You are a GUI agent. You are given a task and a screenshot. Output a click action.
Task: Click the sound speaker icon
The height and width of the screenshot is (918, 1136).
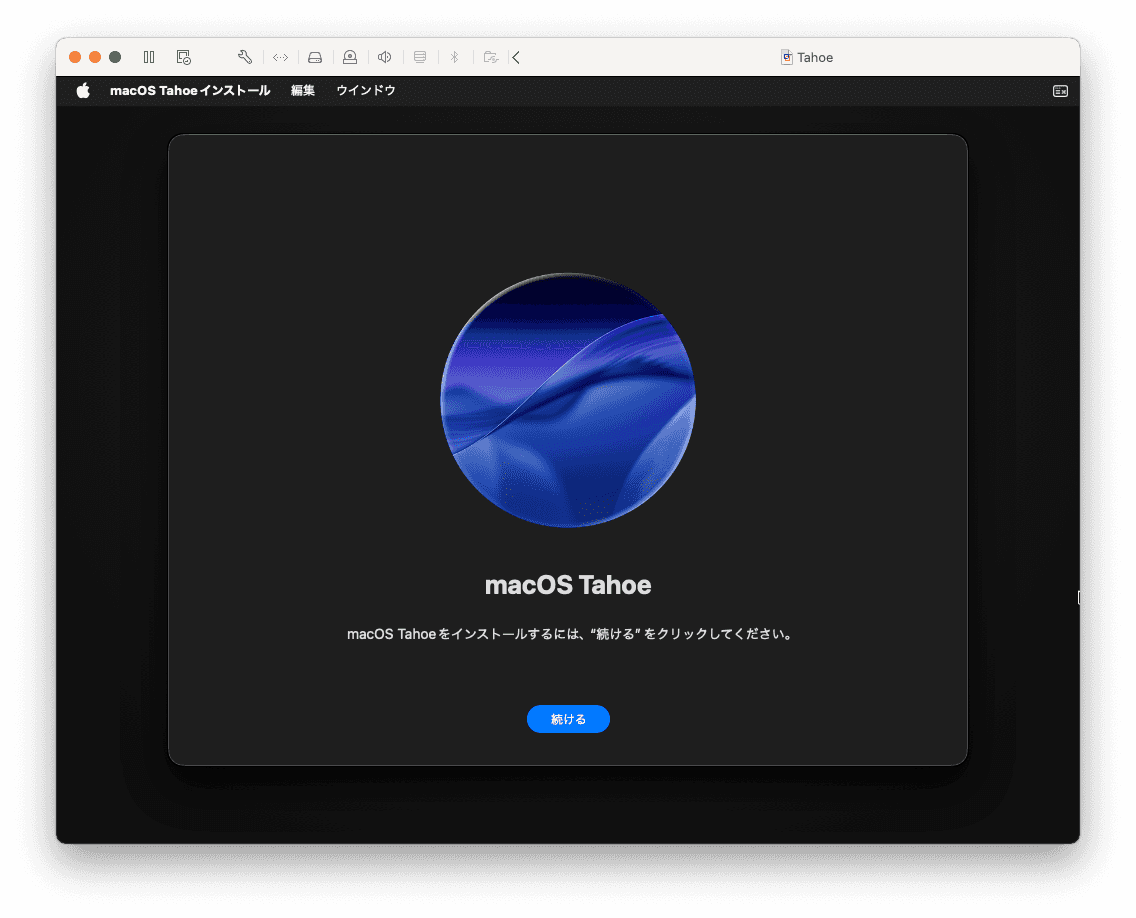[x=384, y=57]
